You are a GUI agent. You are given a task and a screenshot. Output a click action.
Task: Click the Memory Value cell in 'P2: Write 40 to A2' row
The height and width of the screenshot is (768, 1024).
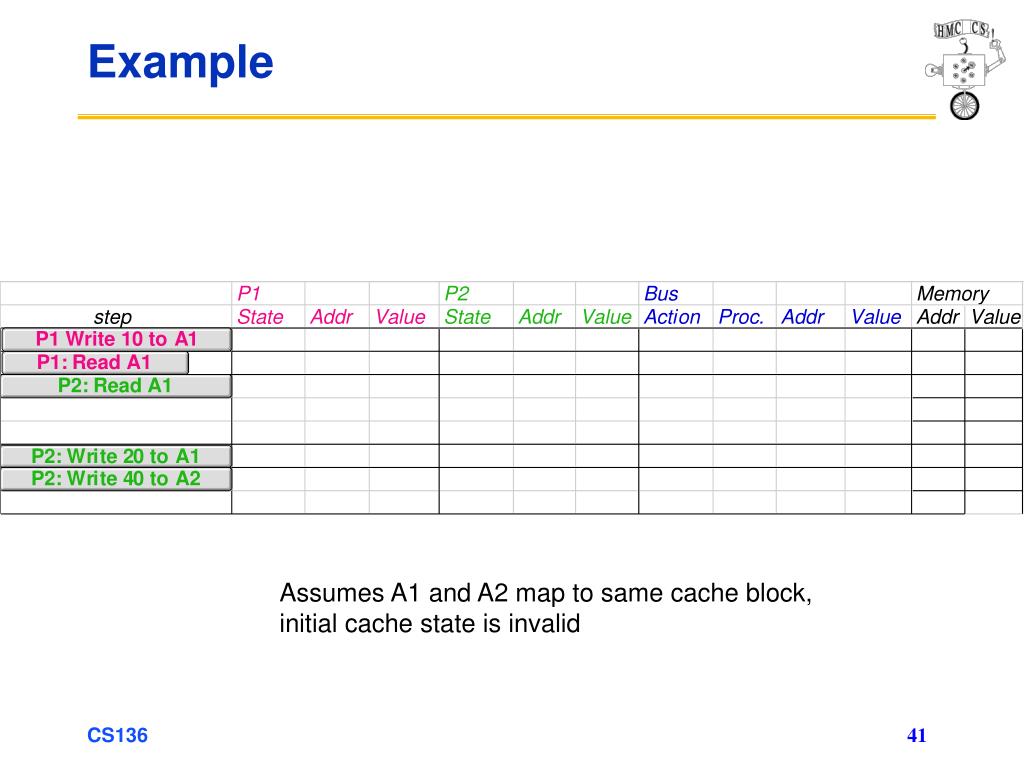pos(993,479)
